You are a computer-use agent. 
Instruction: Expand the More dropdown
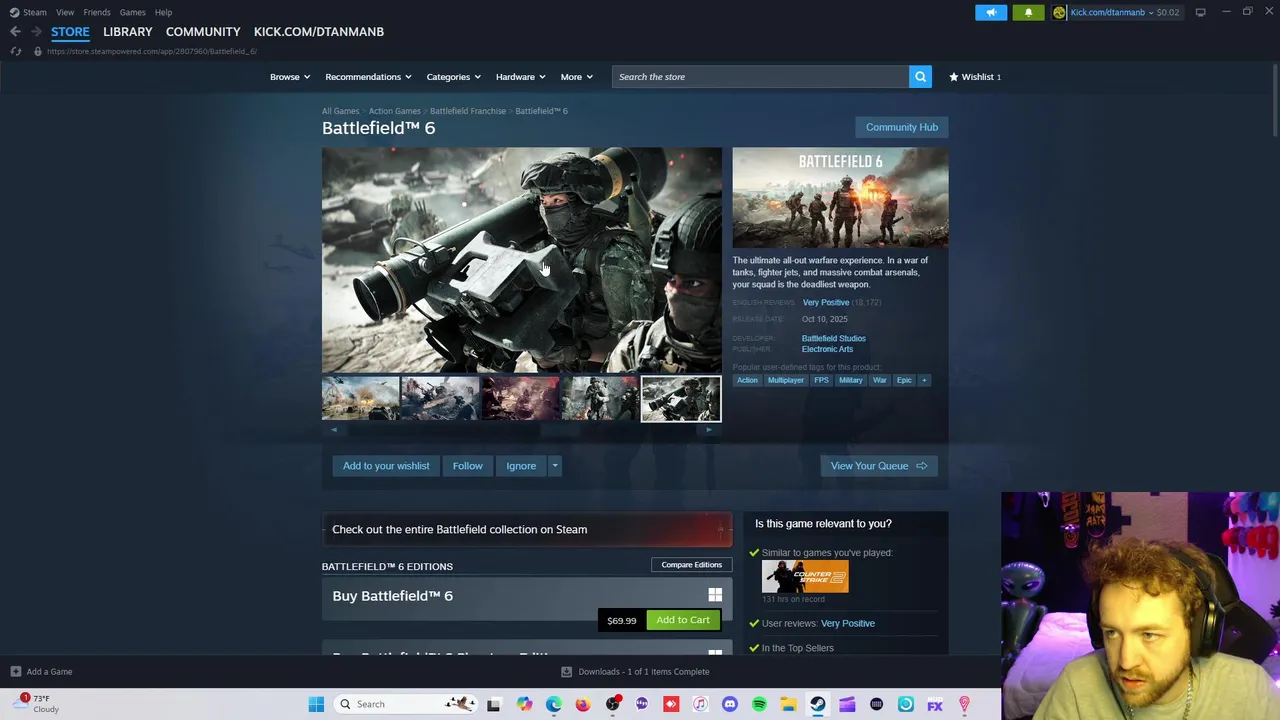pyautogui.click(x=577, y=77)
